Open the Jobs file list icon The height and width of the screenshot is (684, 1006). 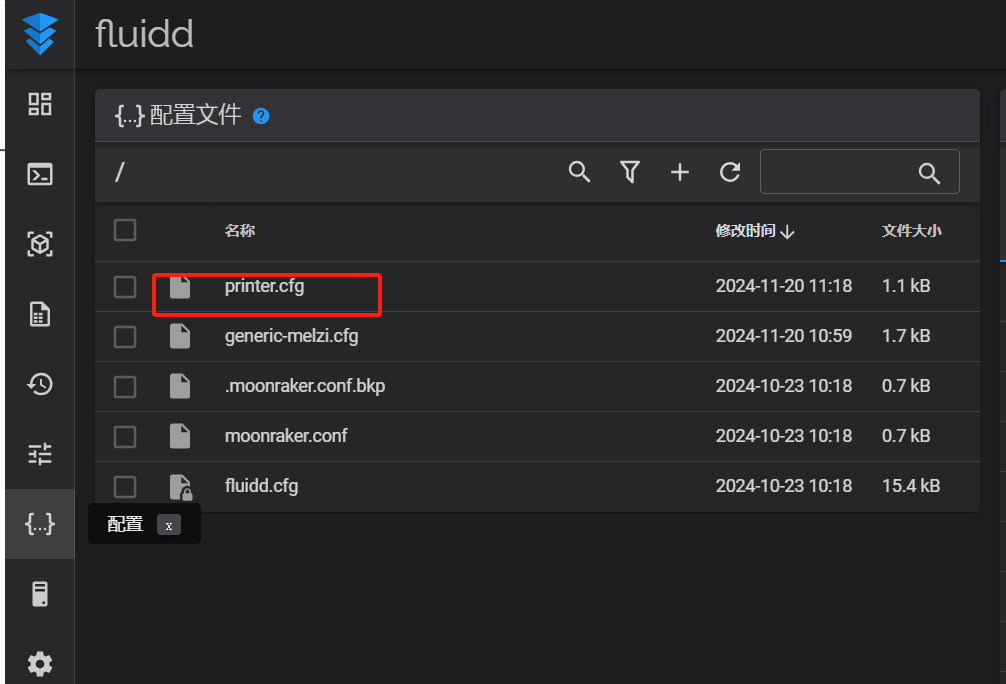(40, 314)
